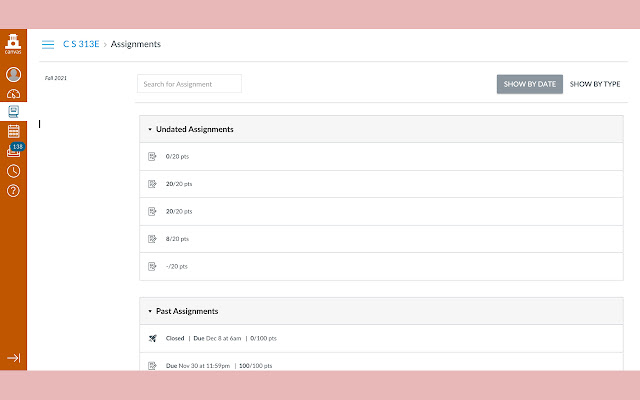This screenshot has width=640, height=400.
Task: Open the Courses book icon
Action: click(x=13, y=111)
